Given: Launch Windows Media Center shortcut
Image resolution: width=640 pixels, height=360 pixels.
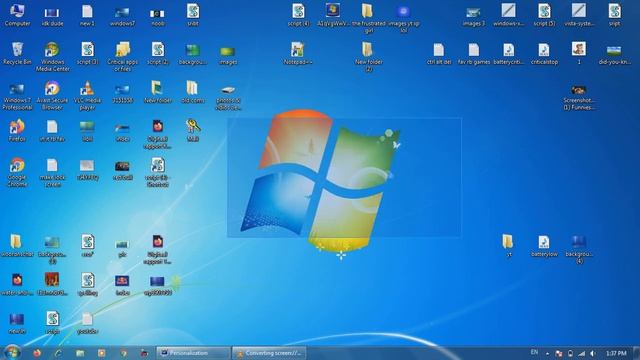Looking at the screenshot, I should point(52,57).
